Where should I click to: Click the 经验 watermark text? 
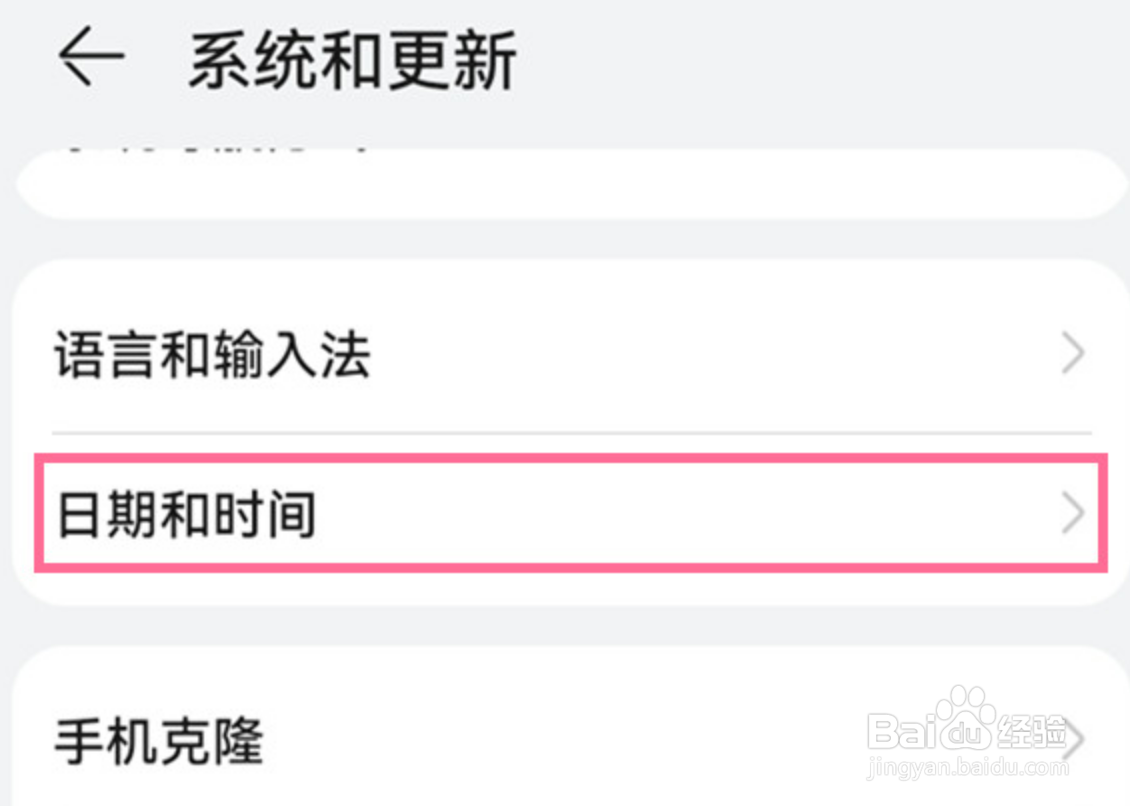click(x=1030, y=735)
